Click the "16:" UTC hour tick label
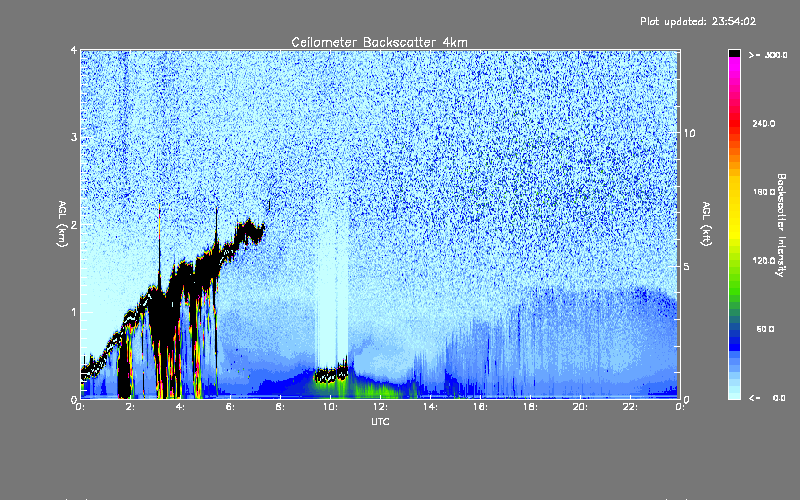Screen dimensions: 800x500 coord(480,407)
